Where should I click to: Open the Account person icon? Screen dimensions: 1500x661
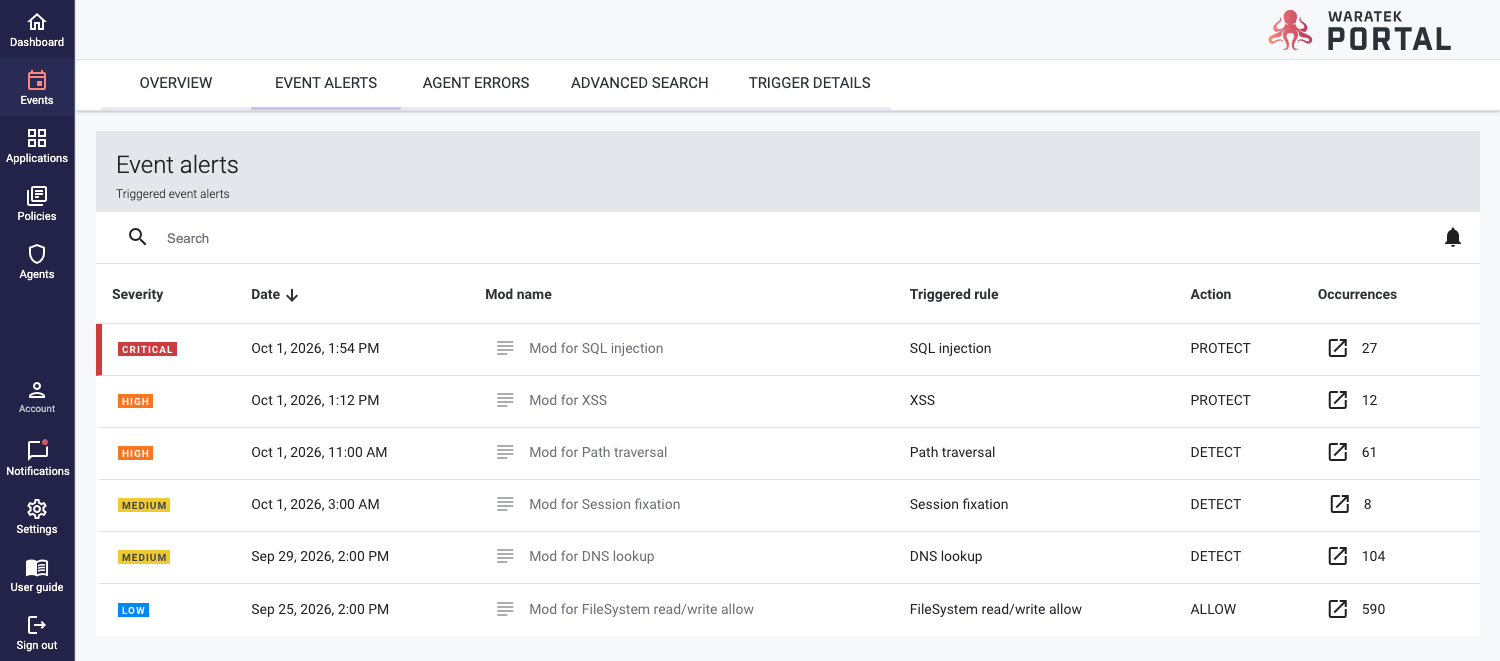coord(37,389)
